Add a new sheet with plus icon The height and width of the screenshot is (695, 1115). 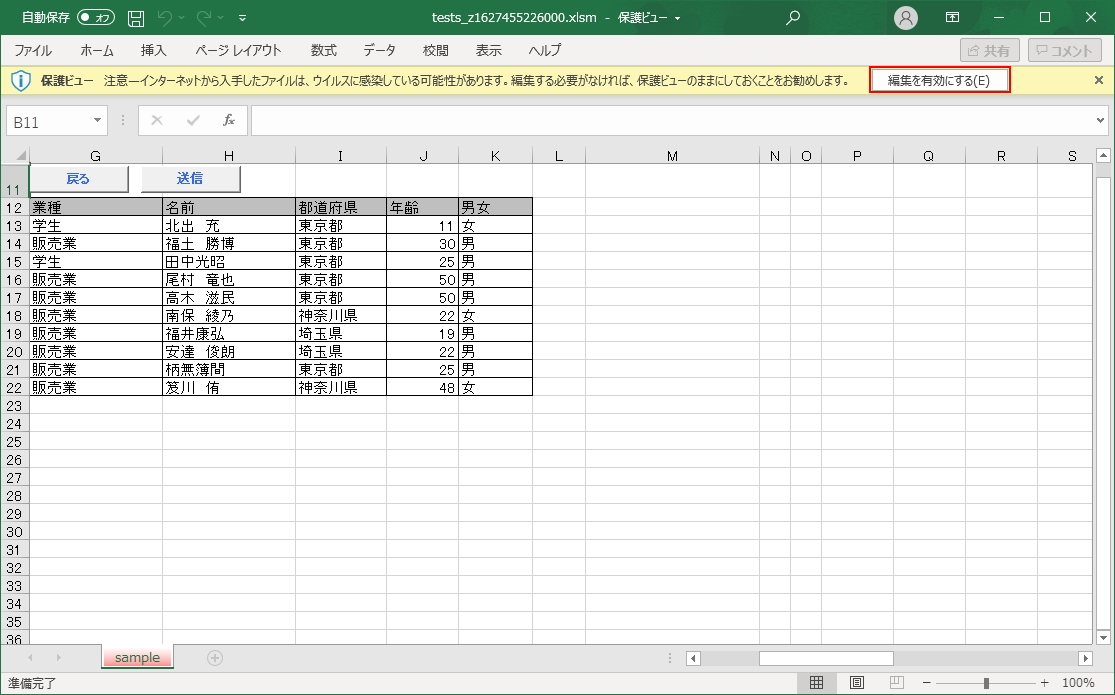point(215,658)
